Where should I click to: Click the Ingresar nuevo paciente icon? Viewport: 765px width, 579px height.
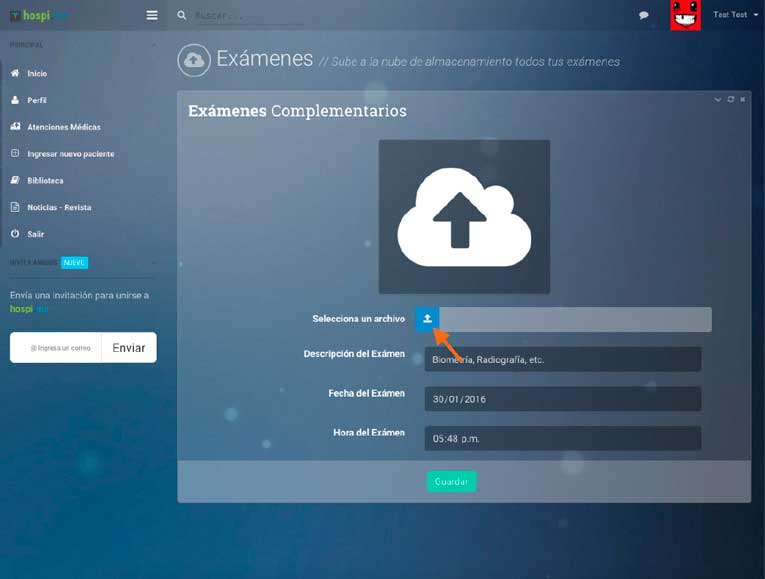(x=15, y=154)
